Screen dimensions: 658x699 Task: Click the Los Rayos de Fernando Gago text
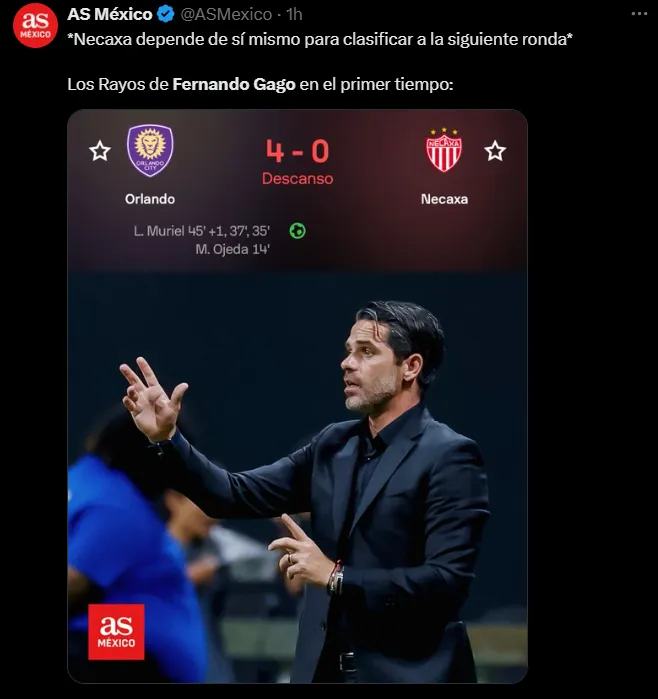click(181, 84)
